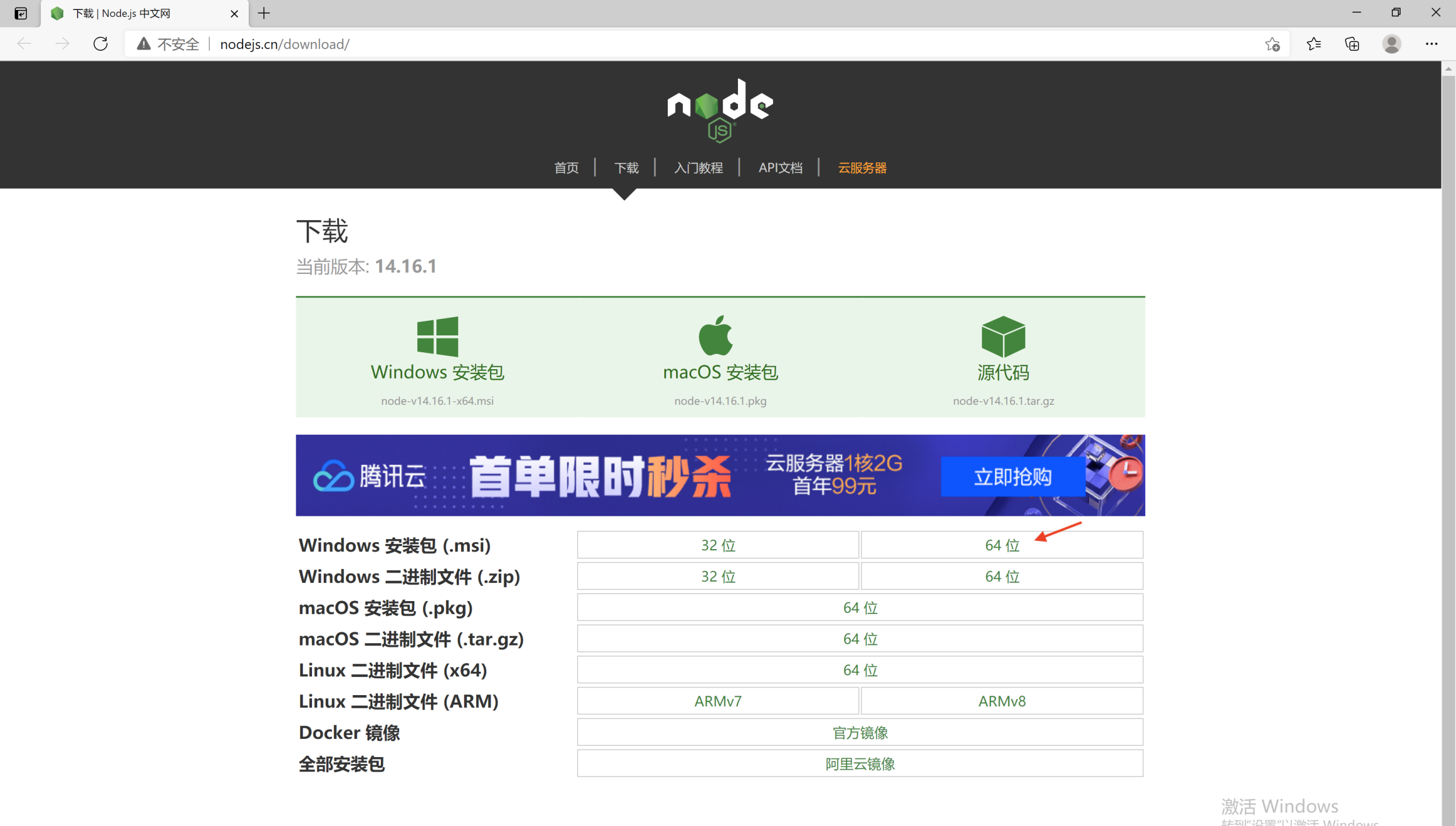This screenshot has height=826, width=1456.
Task: Close the Node.js 中文网 tab
Action: tap(234, 13)
